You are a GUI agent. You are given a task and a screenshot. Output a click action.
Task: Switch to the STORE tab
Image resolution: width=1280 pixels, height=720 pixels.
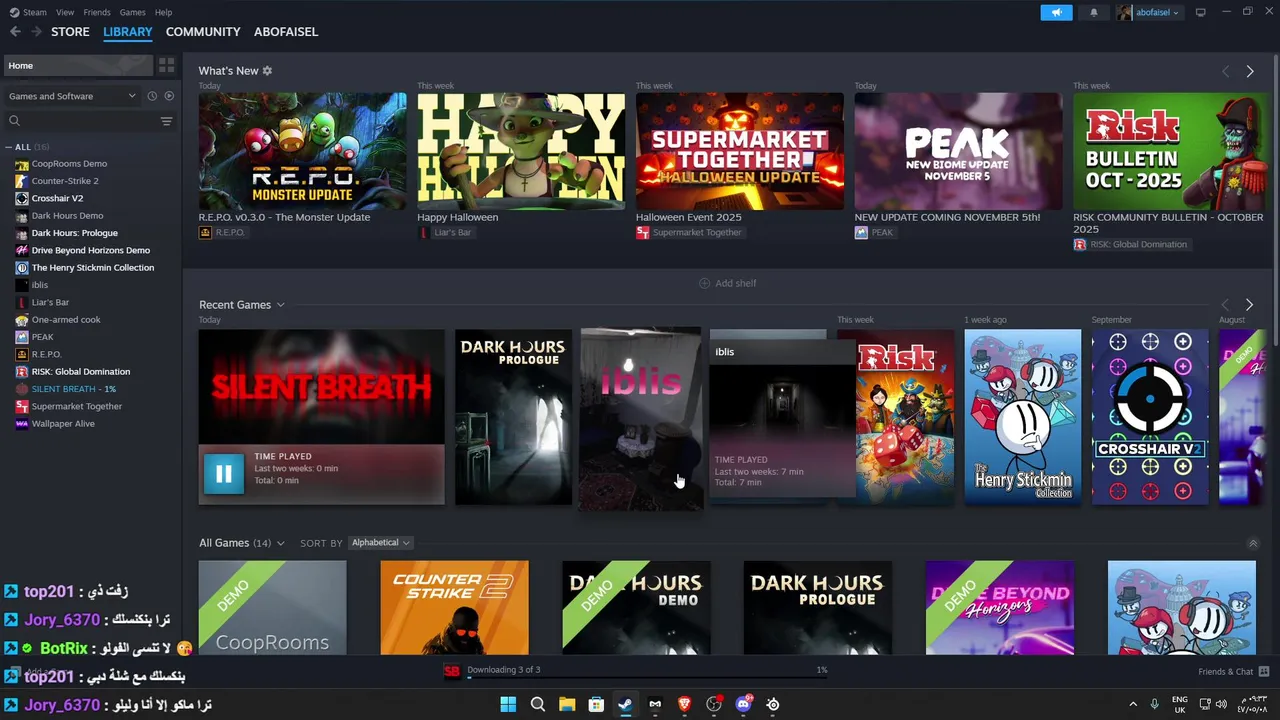coord(70,32)
